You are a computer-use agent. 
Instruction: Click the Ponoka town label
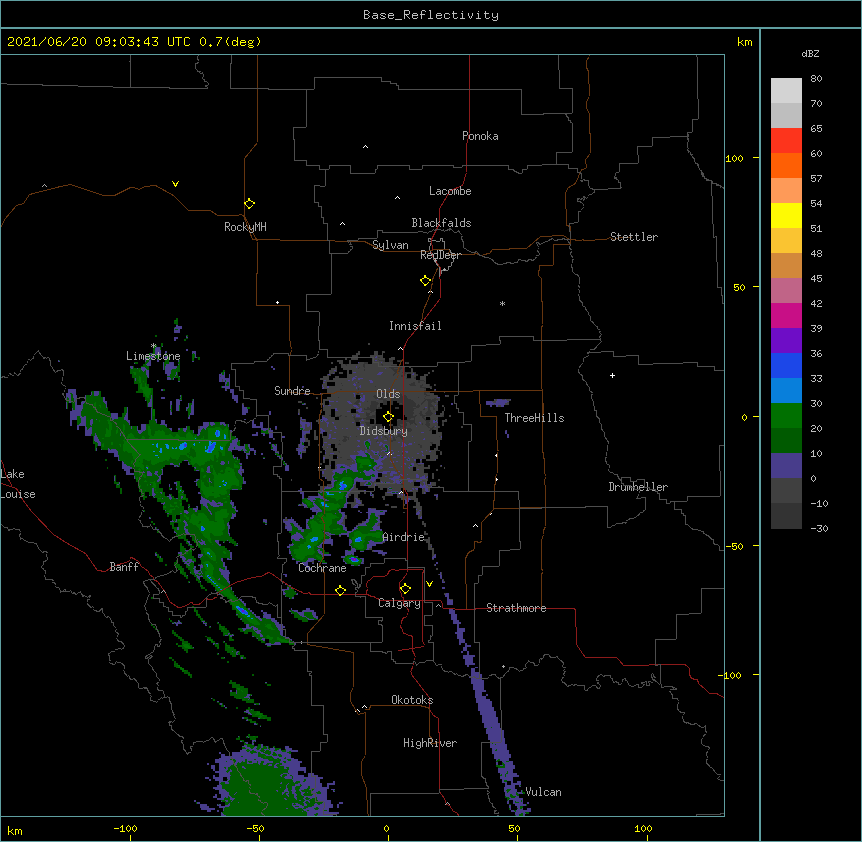point(480,136)
